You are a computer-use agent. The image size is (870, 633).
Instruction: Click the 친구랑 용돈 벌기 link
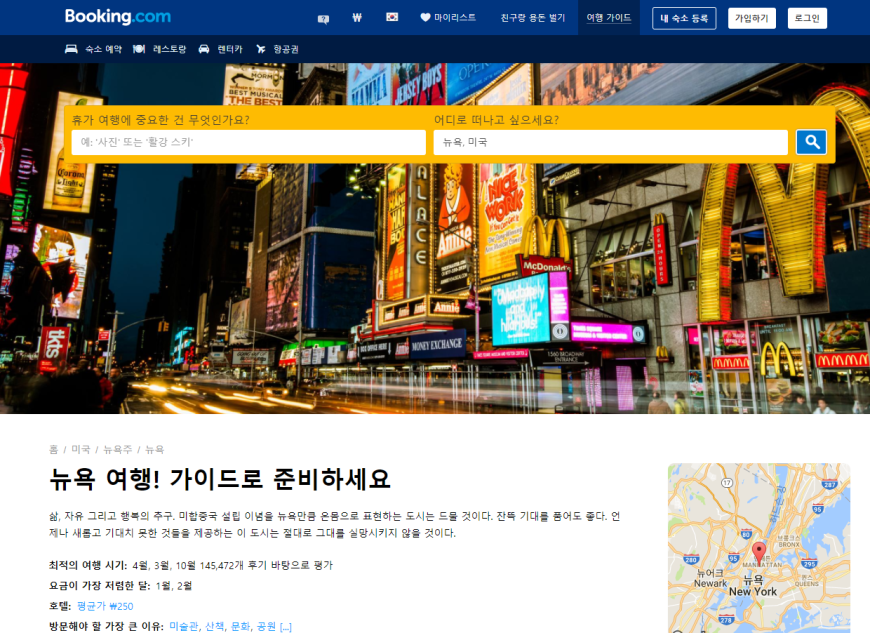click(533, 18)
